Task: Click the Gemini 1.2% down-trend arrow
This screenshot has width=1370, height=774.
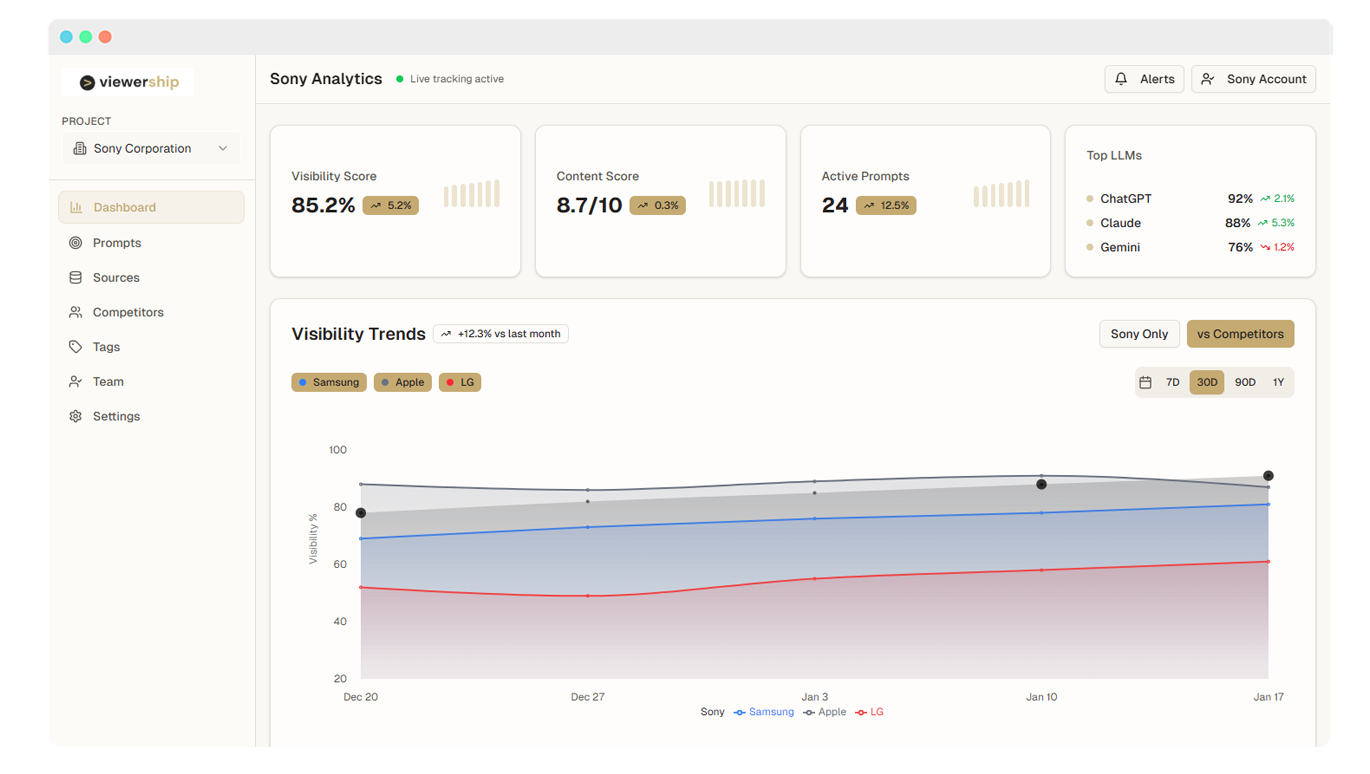Action: tap(1265, 247)
